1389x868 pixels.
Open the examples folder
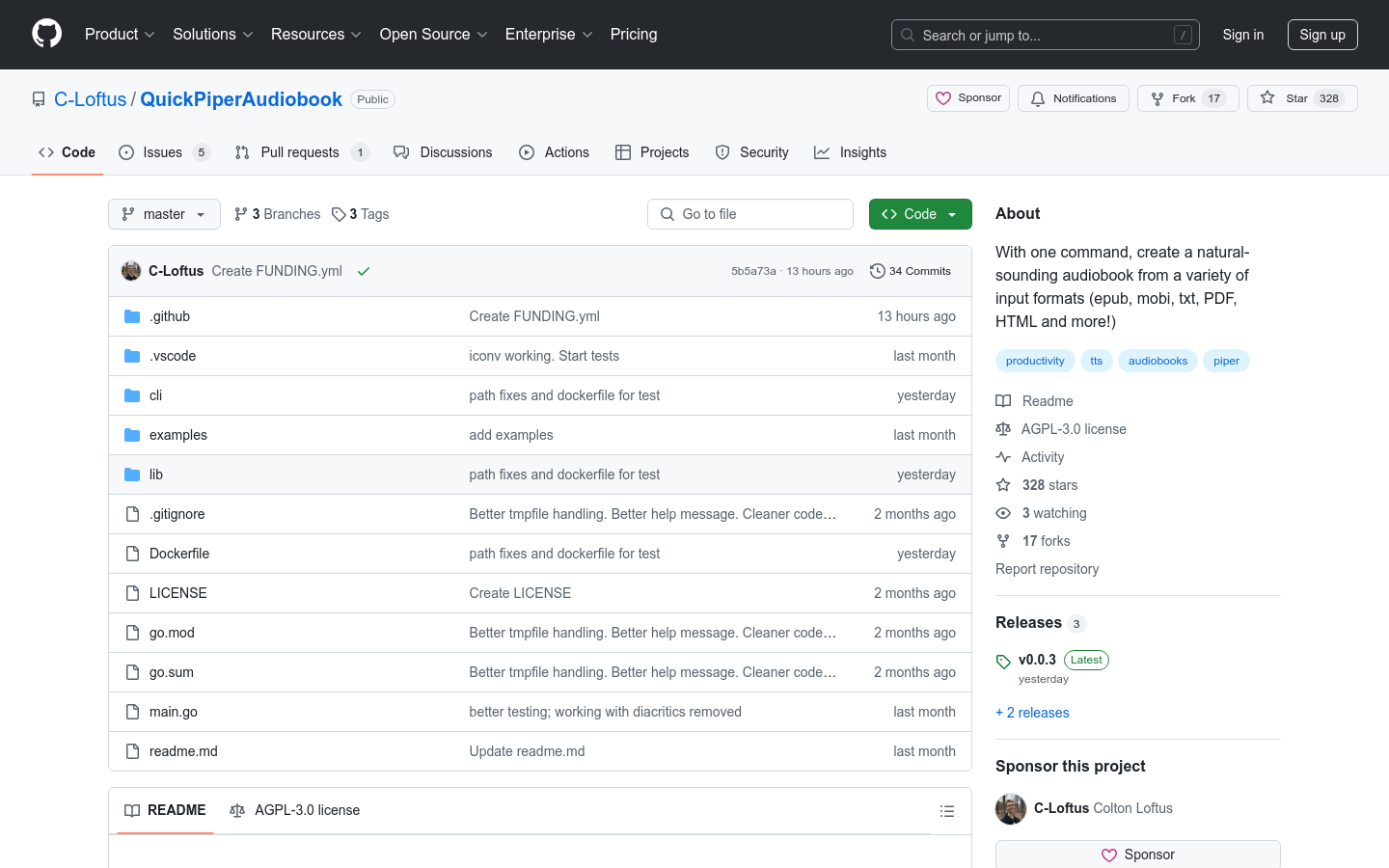tap(178, 435)
